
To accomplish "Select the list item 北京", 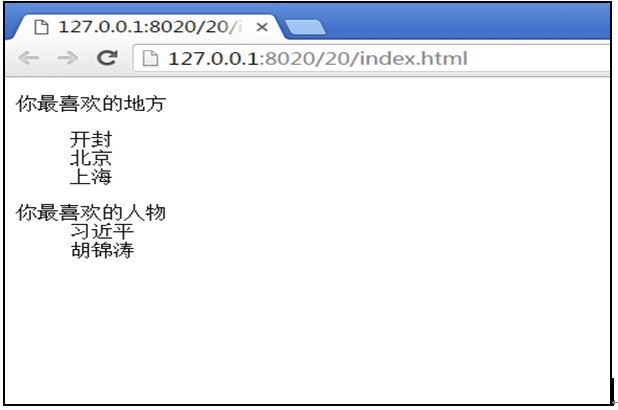I will click(91, 158).
